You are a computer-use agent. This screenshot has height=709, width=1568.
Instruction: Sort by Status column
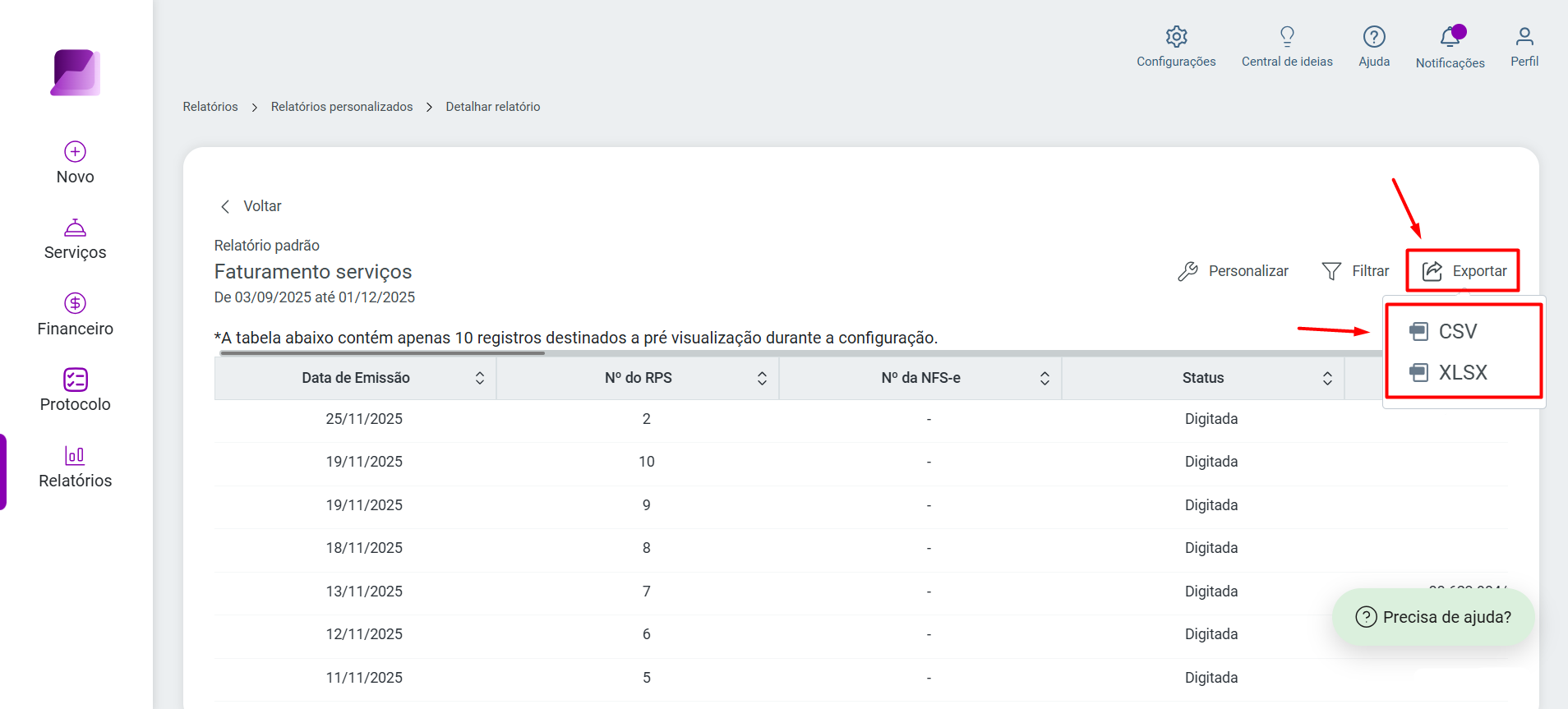pos(1327,378)
